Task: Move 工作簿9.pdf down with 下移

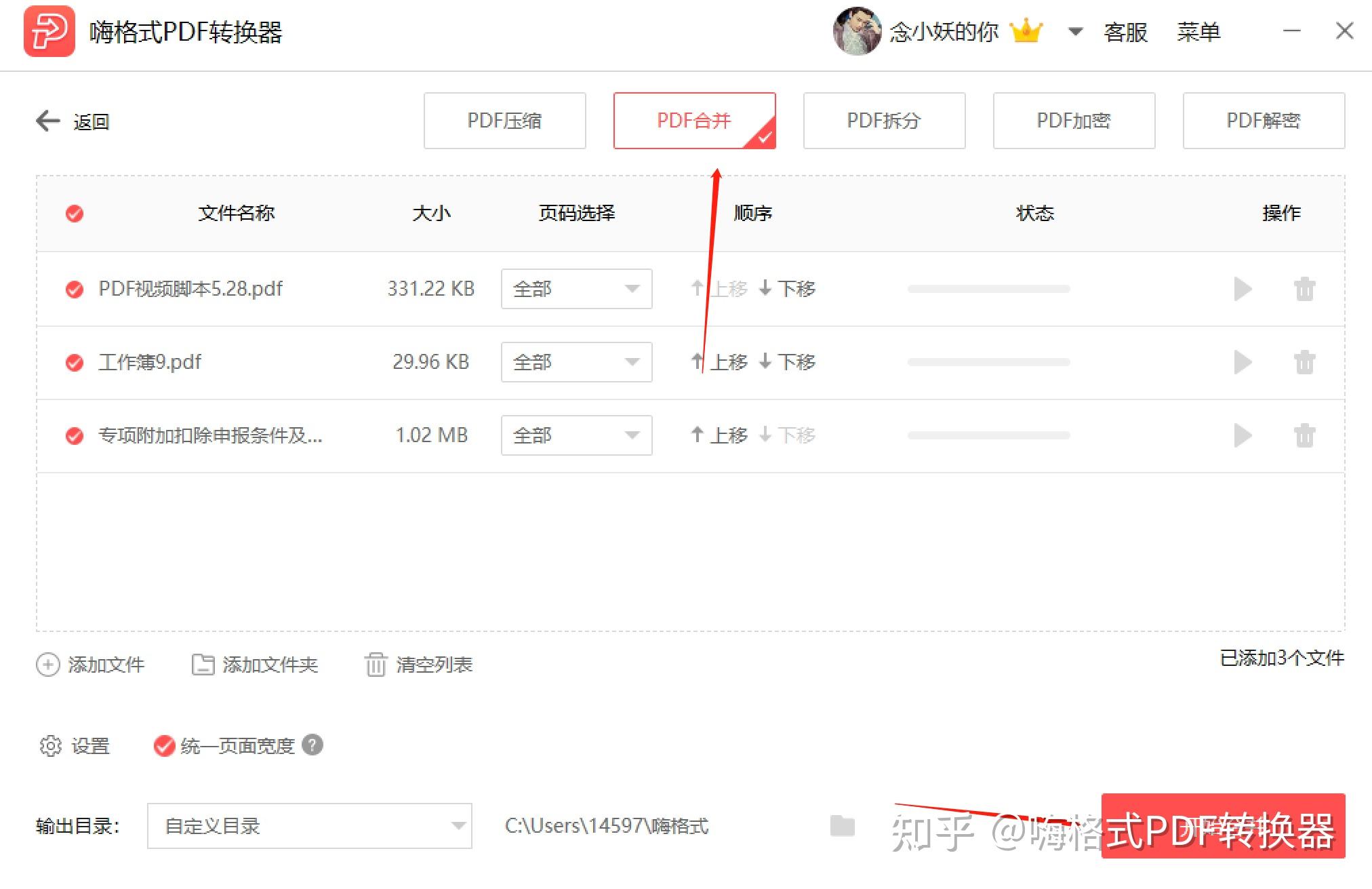Action: (787, 362)
